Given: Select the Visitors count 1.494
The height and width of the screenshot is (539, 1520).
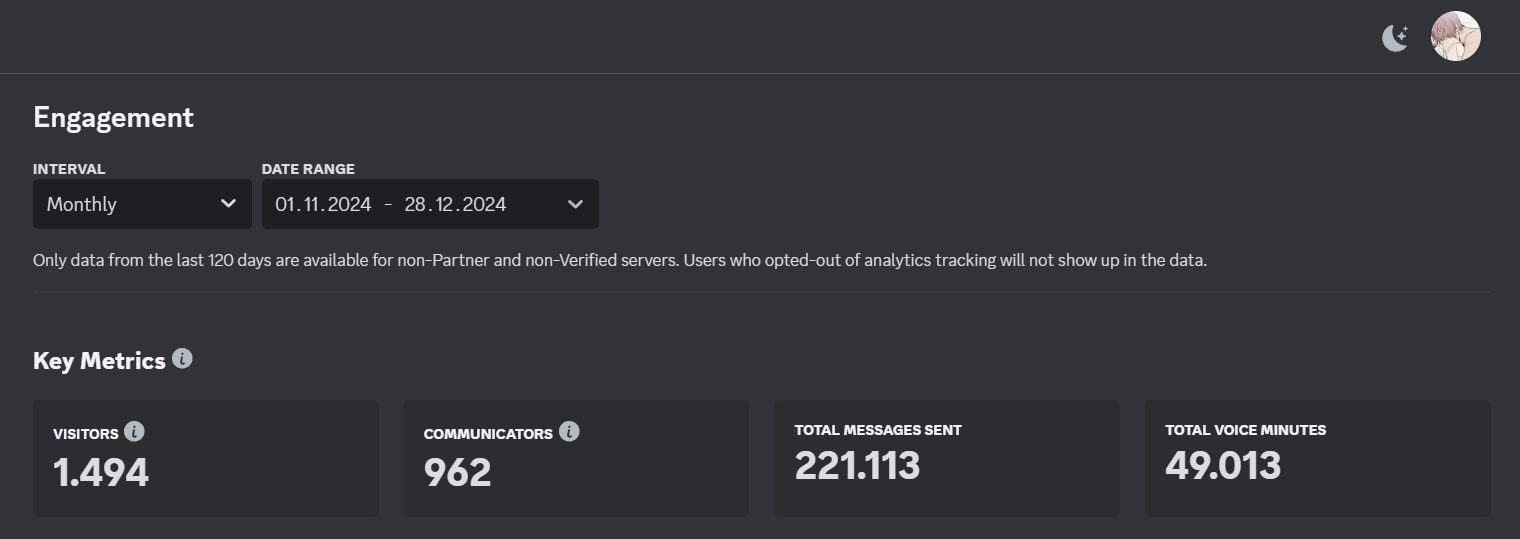Looking at the screenshot, I should click(101, 472).
